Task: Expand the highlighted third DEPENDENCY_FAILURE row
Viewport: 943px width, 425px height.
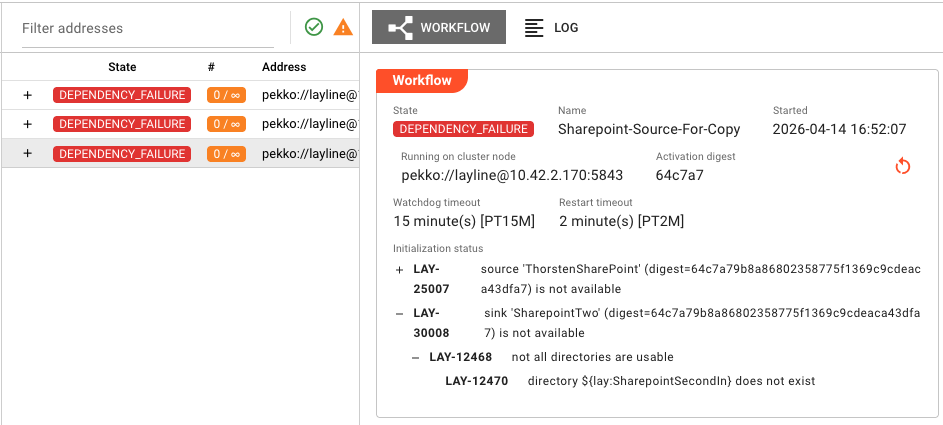Action: click(27, 153)
